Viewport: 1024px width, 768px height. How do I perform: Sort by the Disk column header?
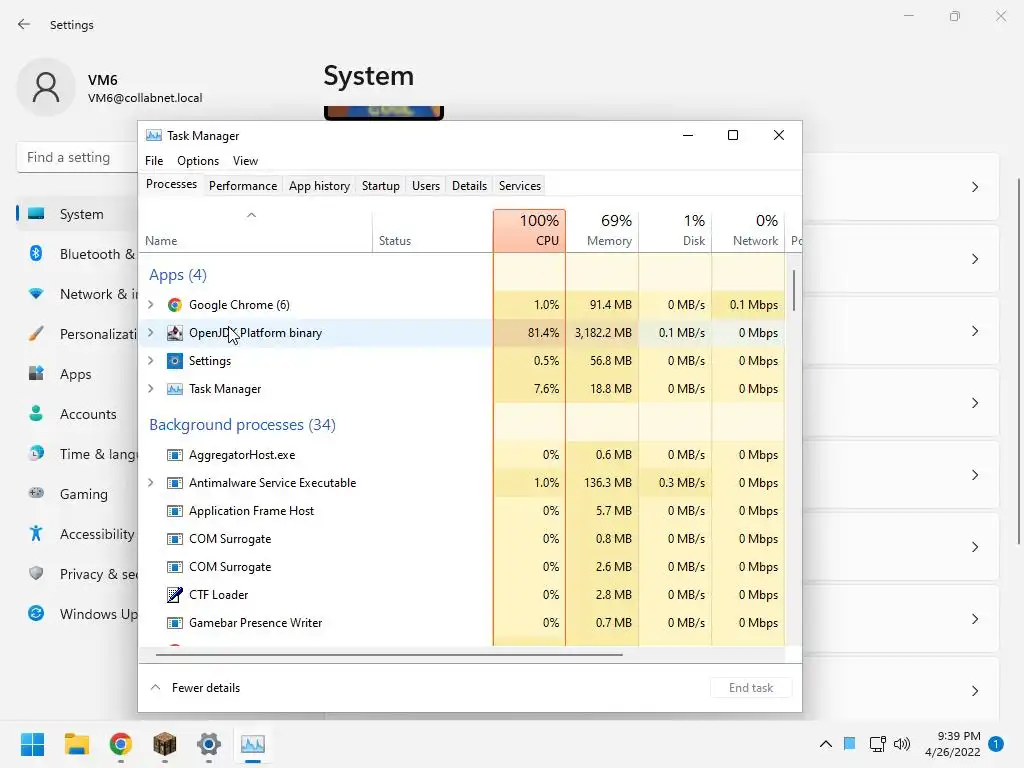[675, 231]
